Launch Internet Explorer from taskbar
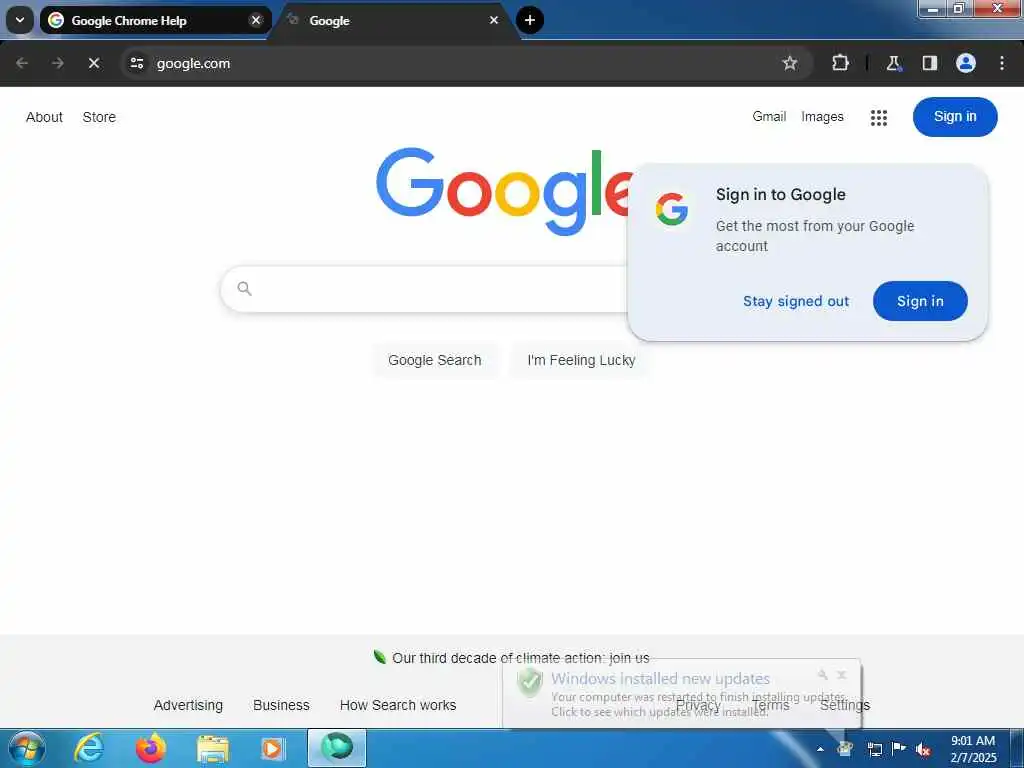Viewport: 1024px width, 768px height. pyautogui.click(x=89, y=748)
